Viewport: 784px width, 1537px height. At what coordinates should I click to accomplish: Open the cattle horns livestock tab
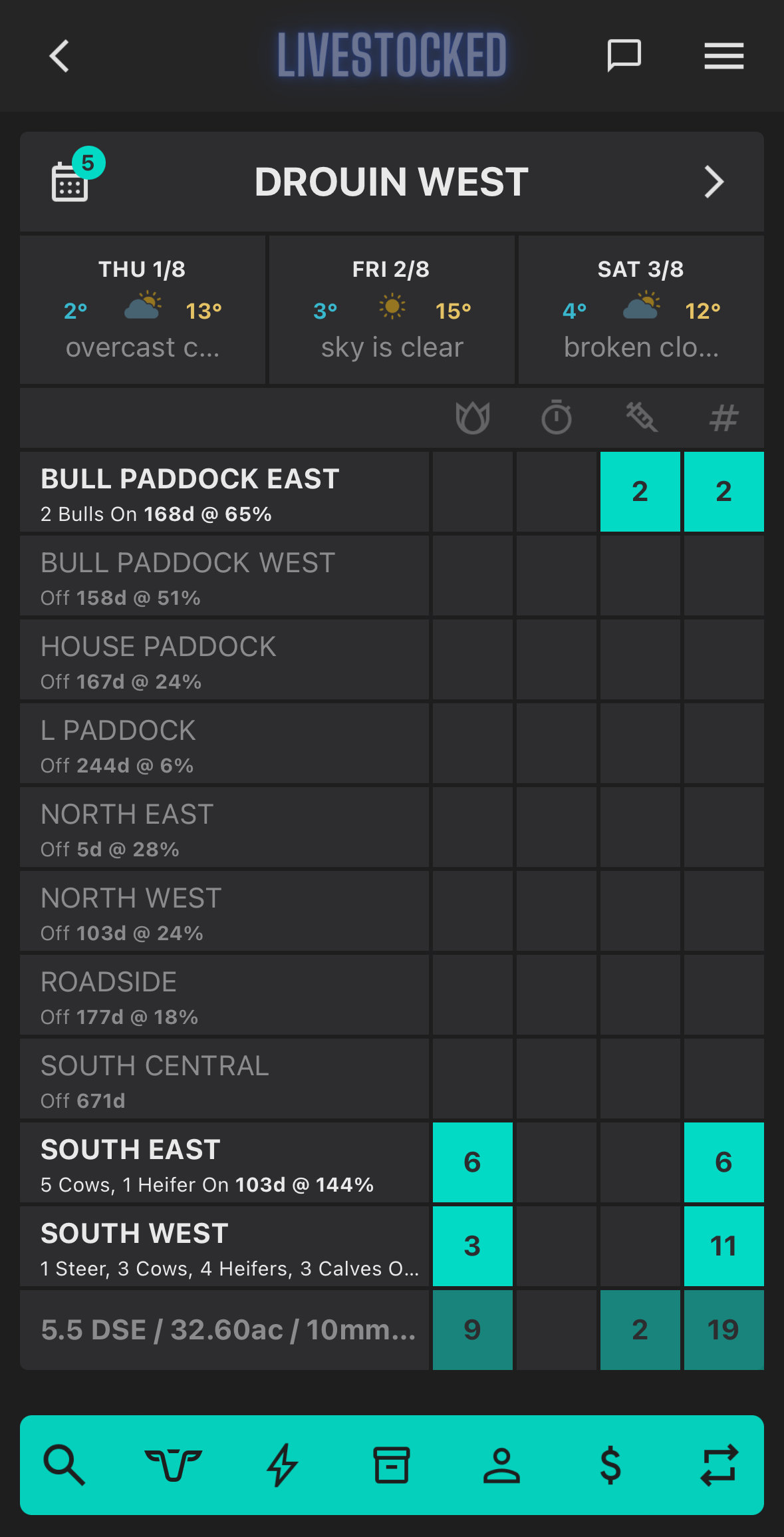(173, 1464)
